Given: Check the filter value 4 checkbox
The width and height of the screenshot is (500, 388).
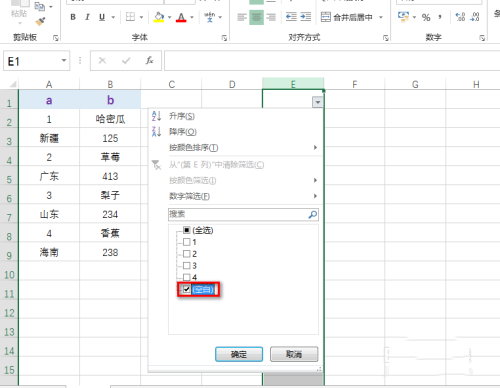Looking at the screenshot, I should 186,277.
